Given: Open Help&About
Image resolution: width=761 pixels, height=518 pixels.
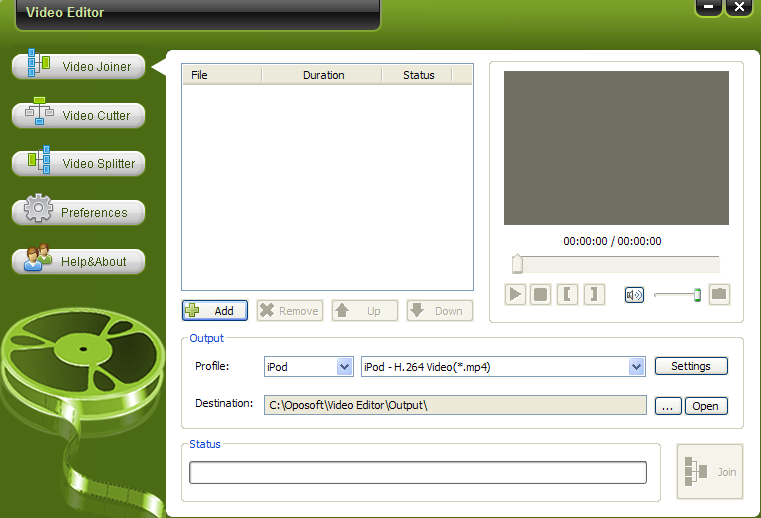Looking at the screenshot, I should point(79,262).
